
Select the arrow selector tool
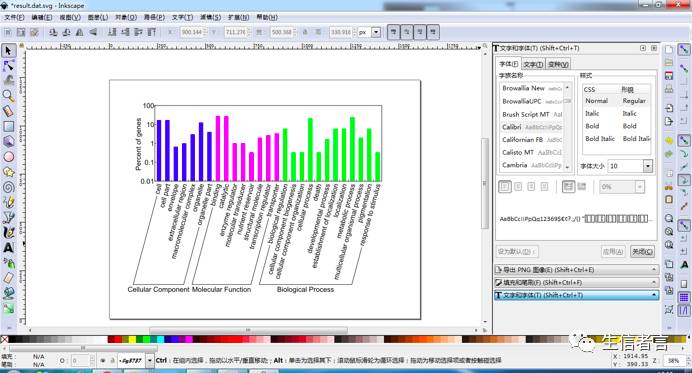tap(8, 50)
